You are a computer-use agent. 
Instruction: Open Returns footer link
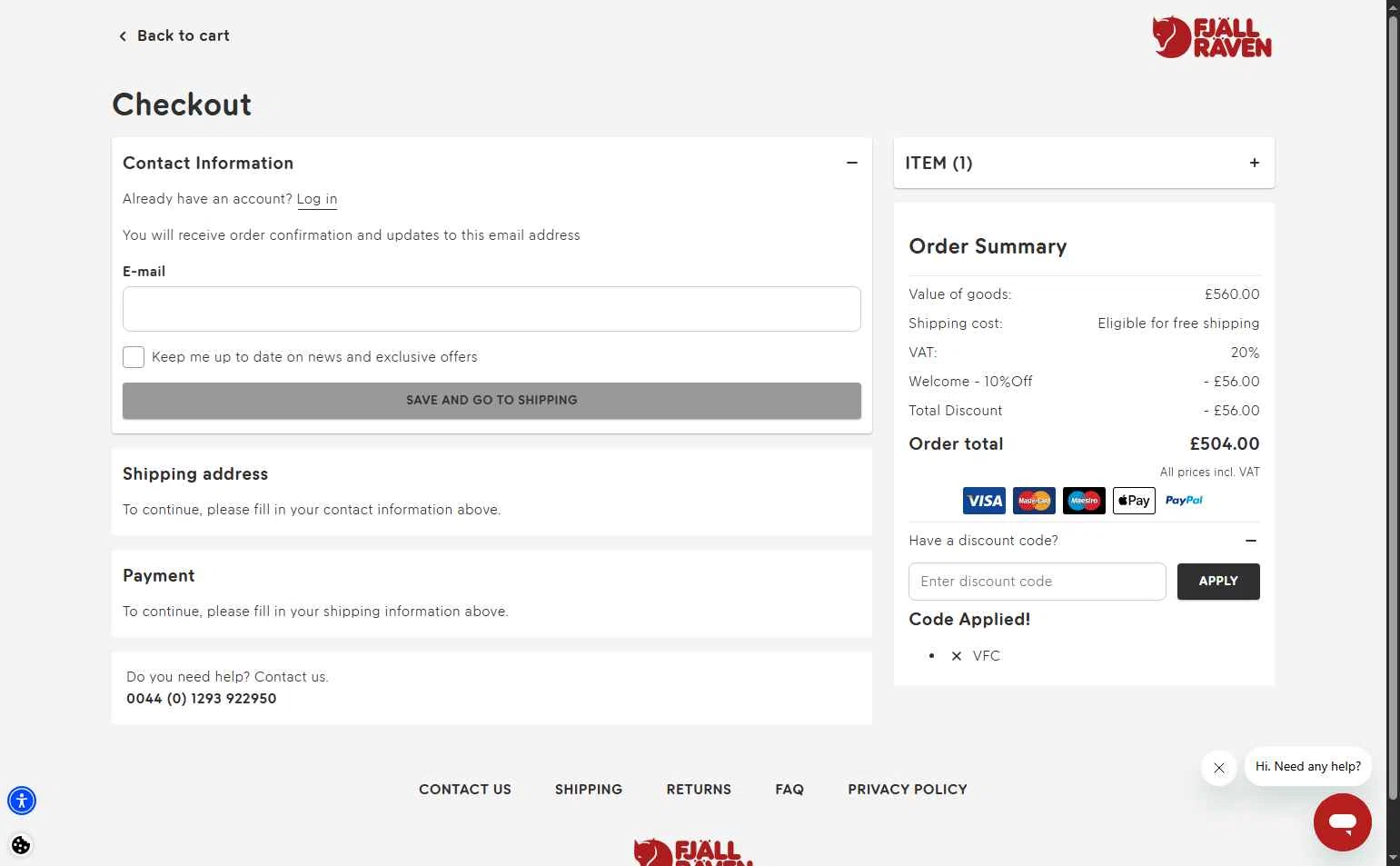(x=699, y=790)
